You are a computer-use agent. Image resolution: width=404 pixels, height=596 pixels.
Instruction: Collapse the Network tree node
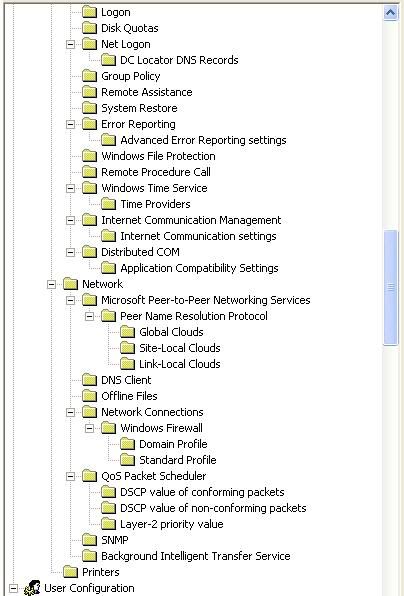coord(51,284)
